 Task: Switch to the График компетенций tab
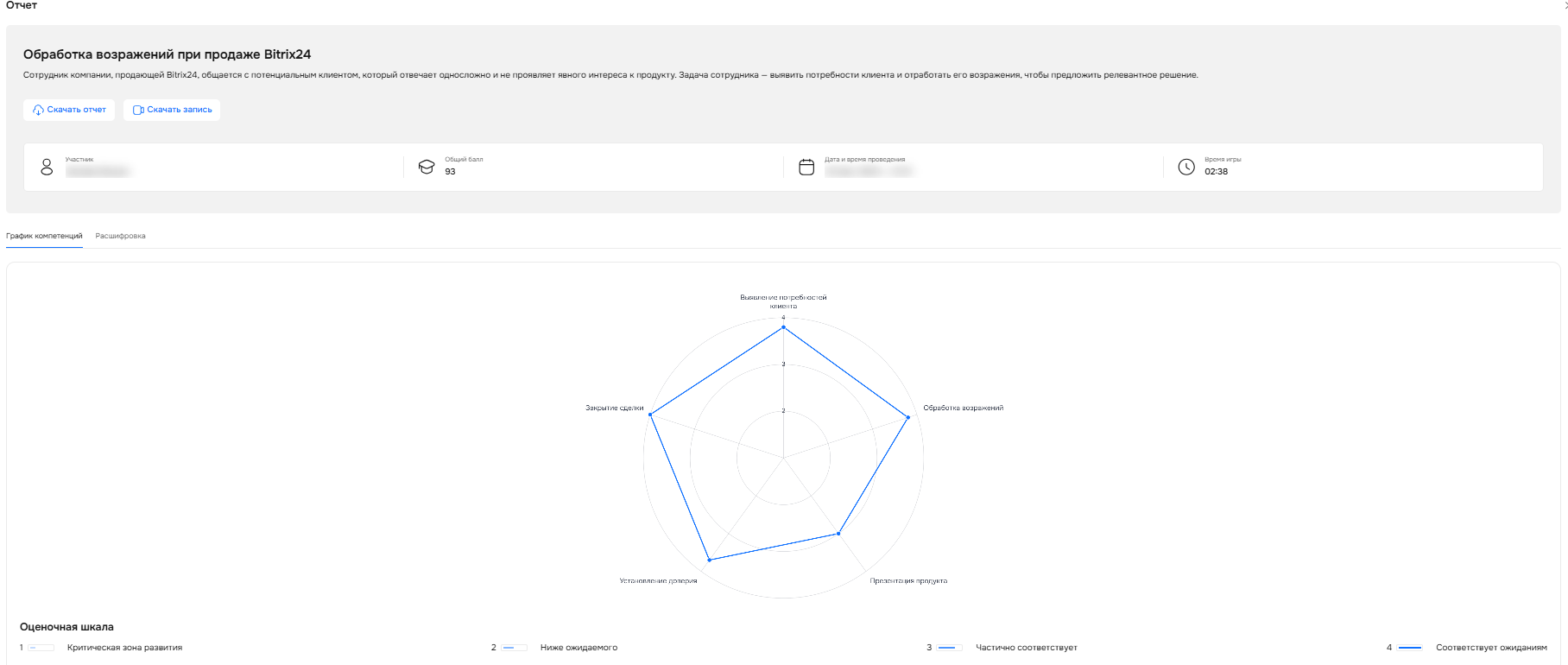[x=44, y=236]
